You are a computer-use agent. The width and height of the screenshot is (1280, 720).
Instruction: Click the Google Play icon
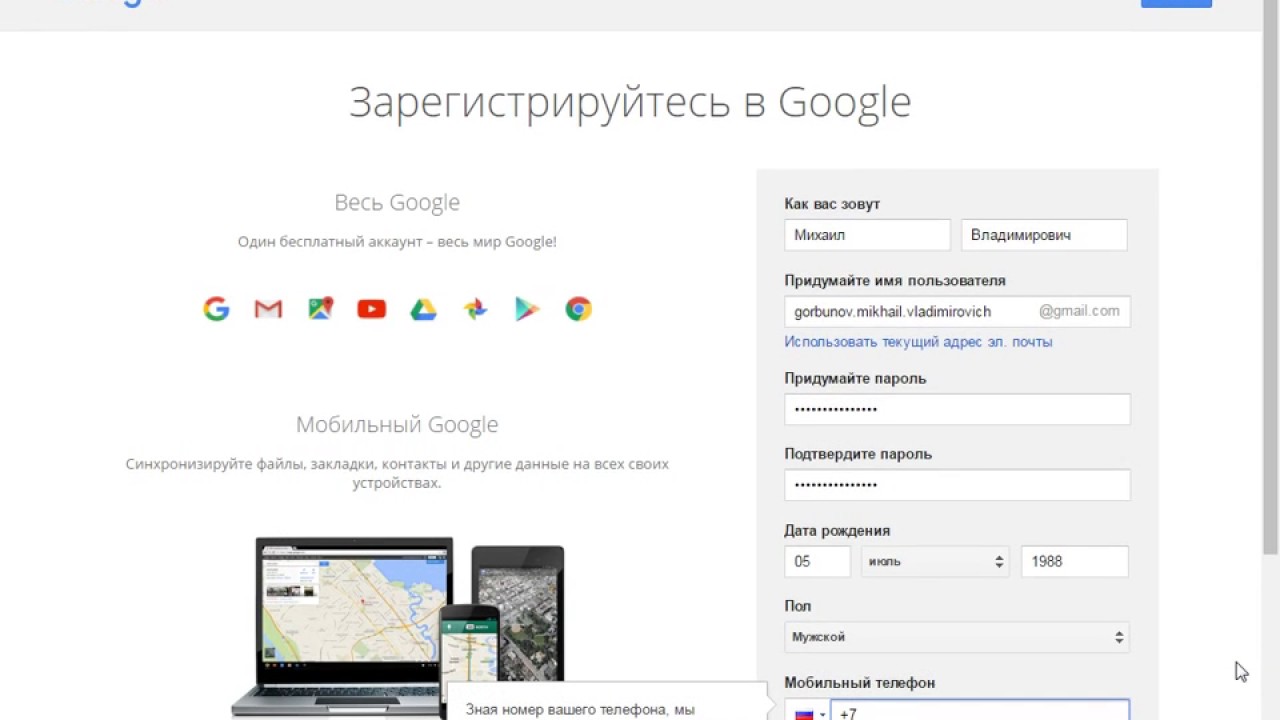point(527,309)
